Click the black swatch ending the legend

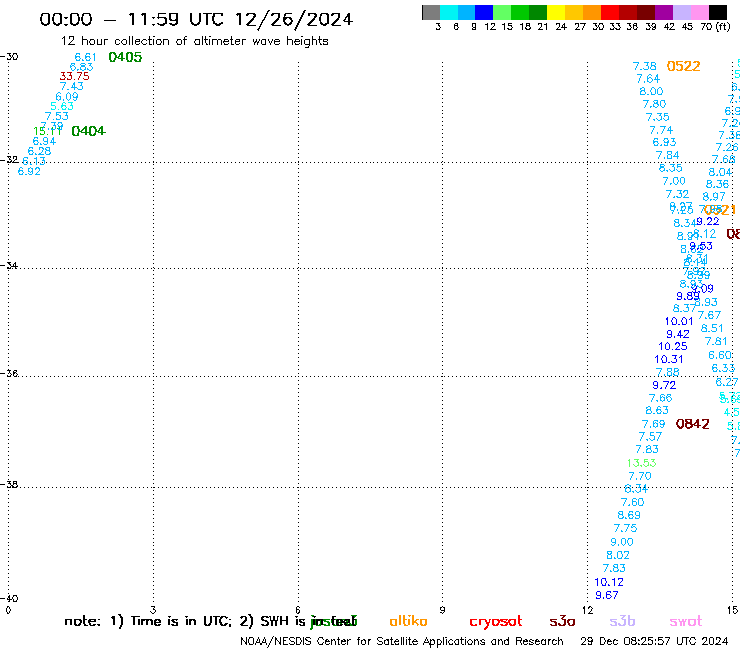pos(717,13)
